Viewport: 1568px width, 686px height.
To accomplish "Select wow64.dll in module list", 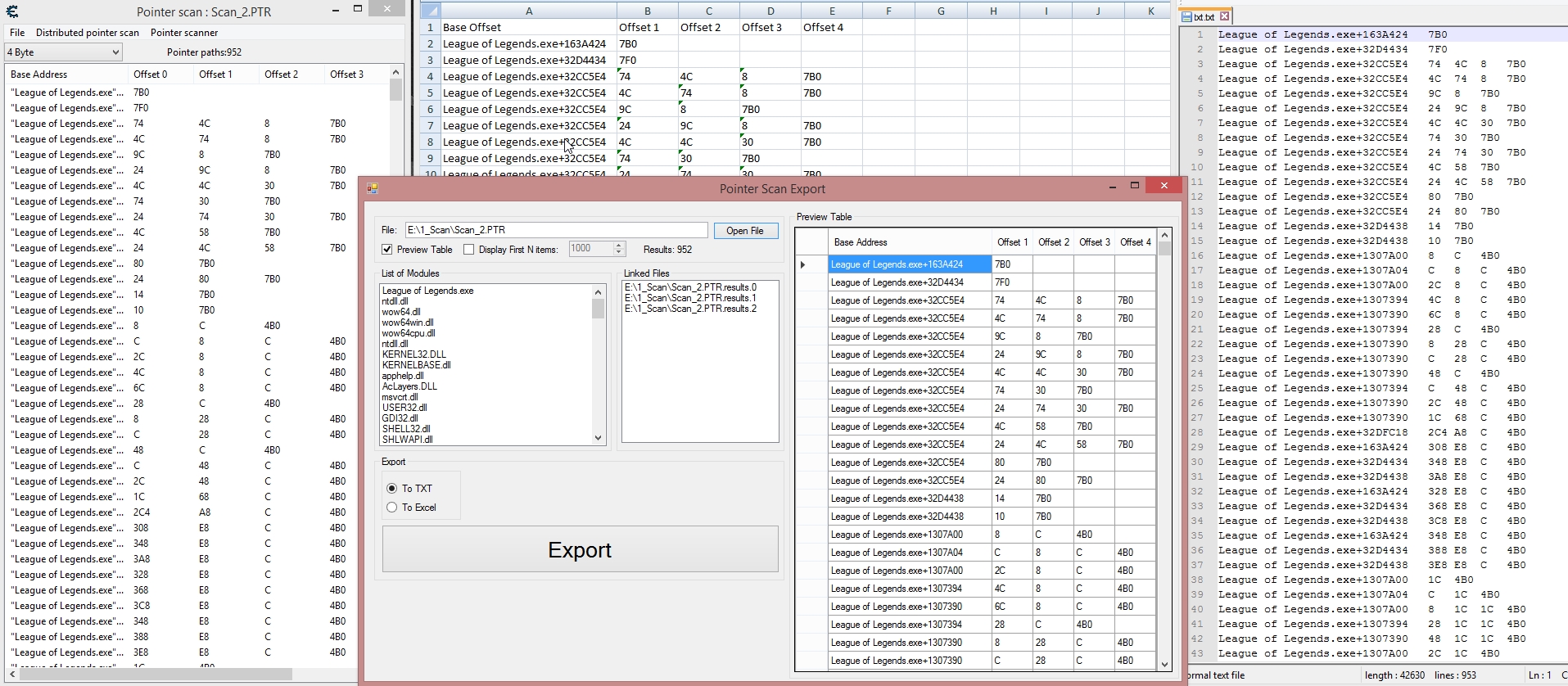I will (401, 312).
